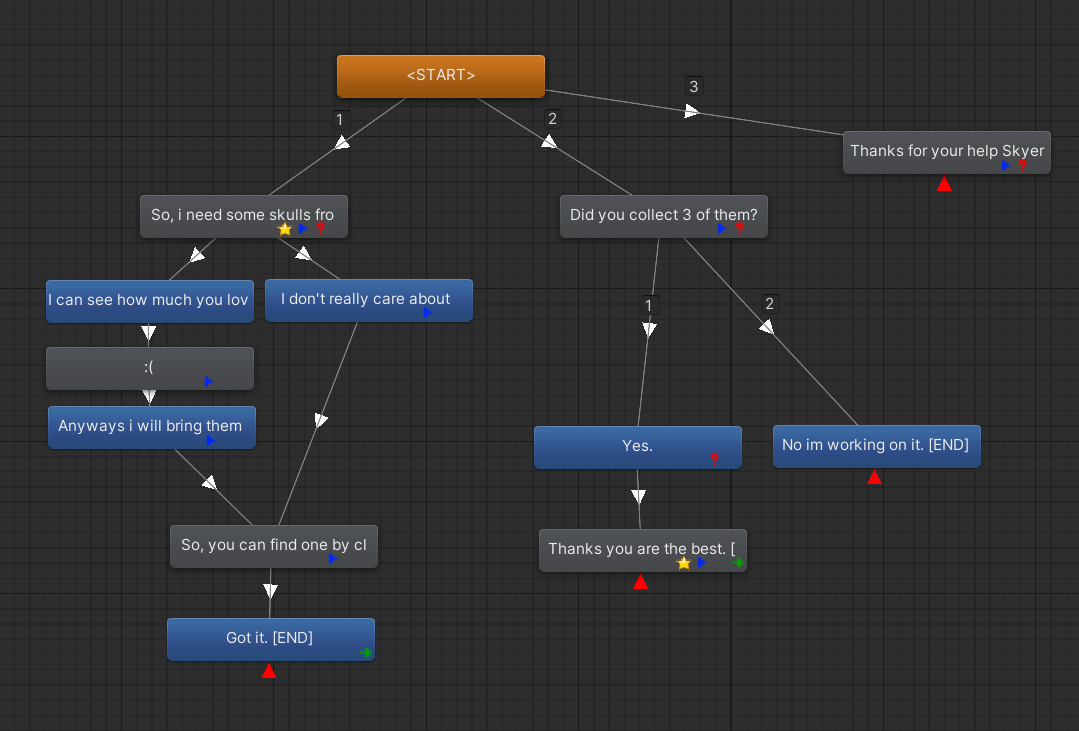Click the red question mark on 'Yes.' node
Image resolution: width=1079 pixels, height=731 pixels.
coord(714,459)
